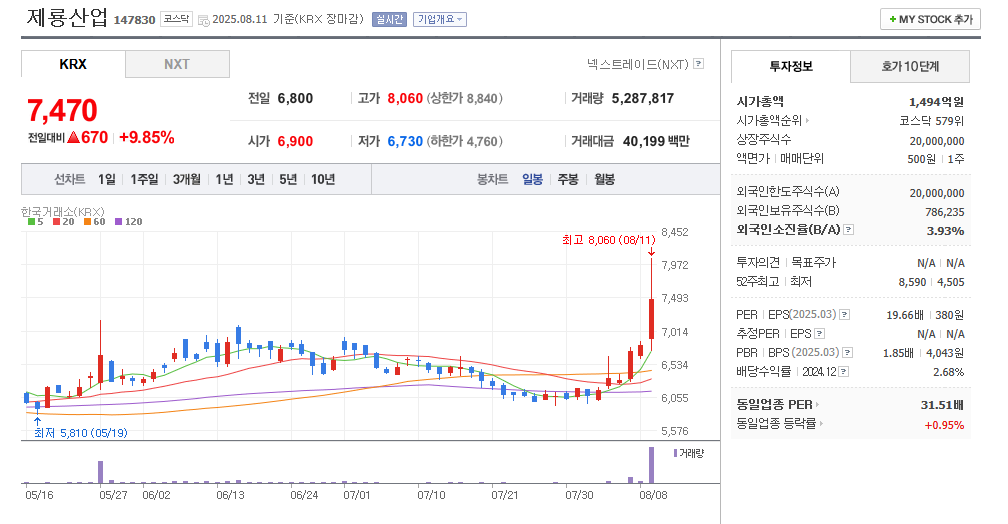
Task: Click the red 20-day moving average legend
Action: (x=64, y=221)
